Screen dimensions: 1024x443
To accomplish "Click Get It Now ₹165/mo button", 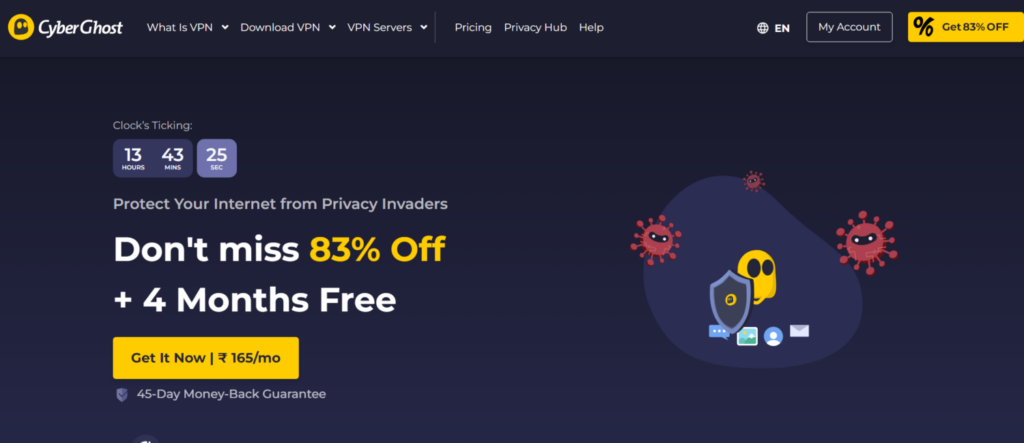I will click(206, 358).
